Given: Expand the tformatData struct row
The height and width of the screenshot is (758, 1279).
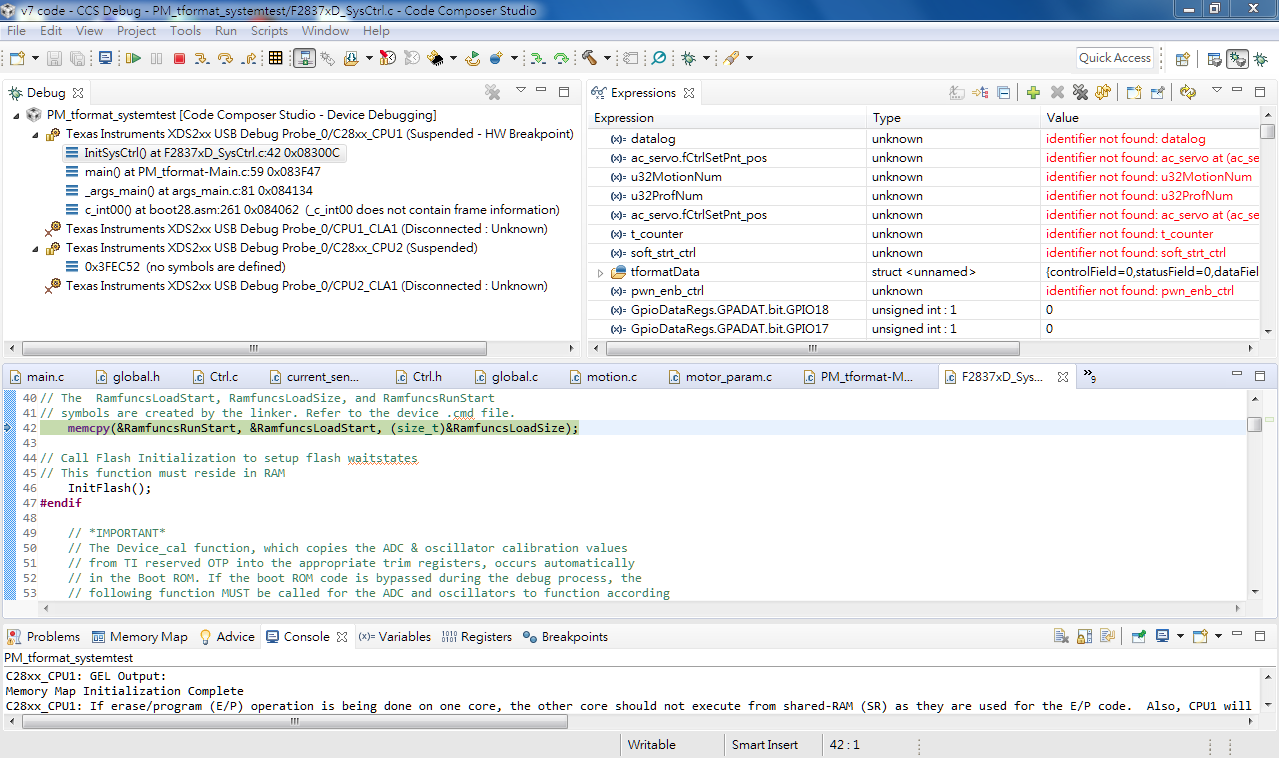Looking at the screenshot, I should [600, 272].
